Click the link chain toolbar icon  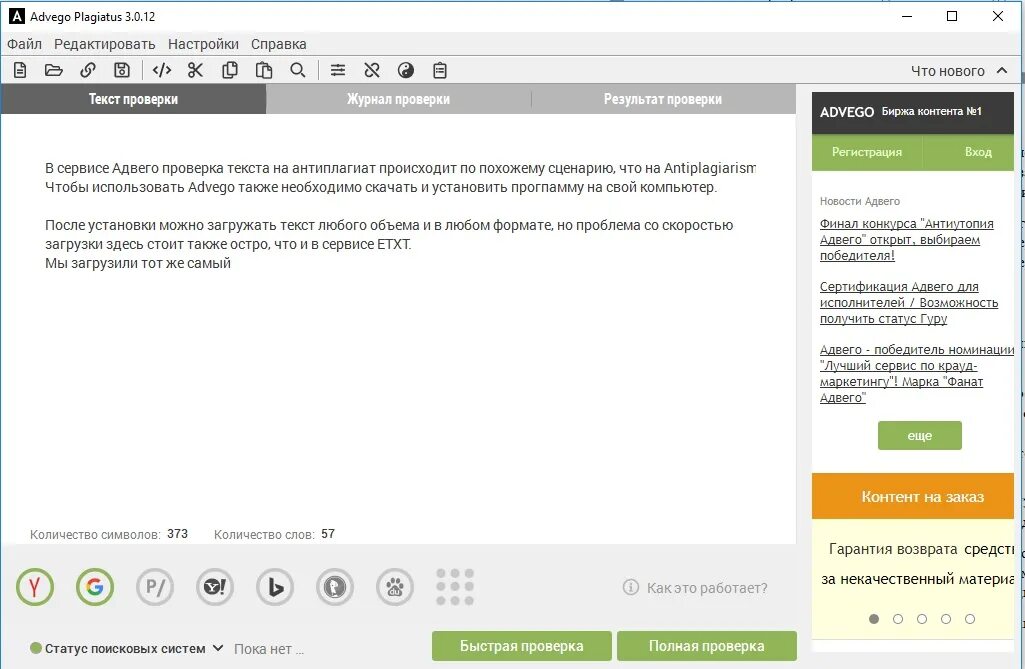[88, 70]
